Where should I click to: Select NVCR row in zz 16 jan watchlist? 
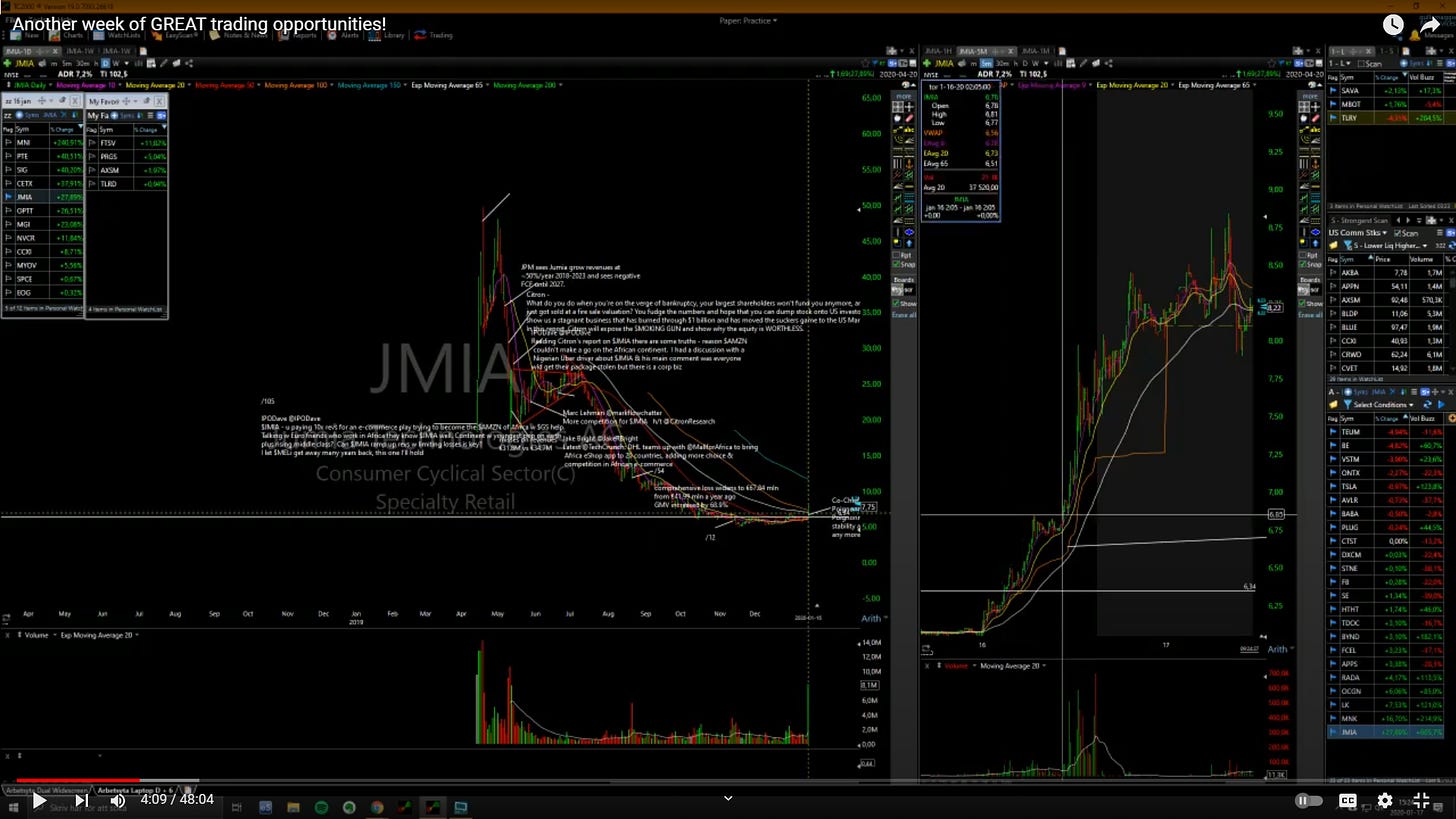click(x=44, y=238)
